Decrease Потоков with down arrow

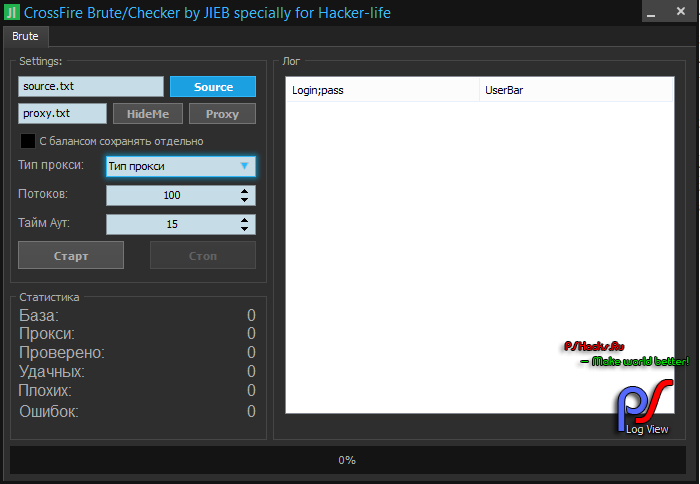point(244,200)
